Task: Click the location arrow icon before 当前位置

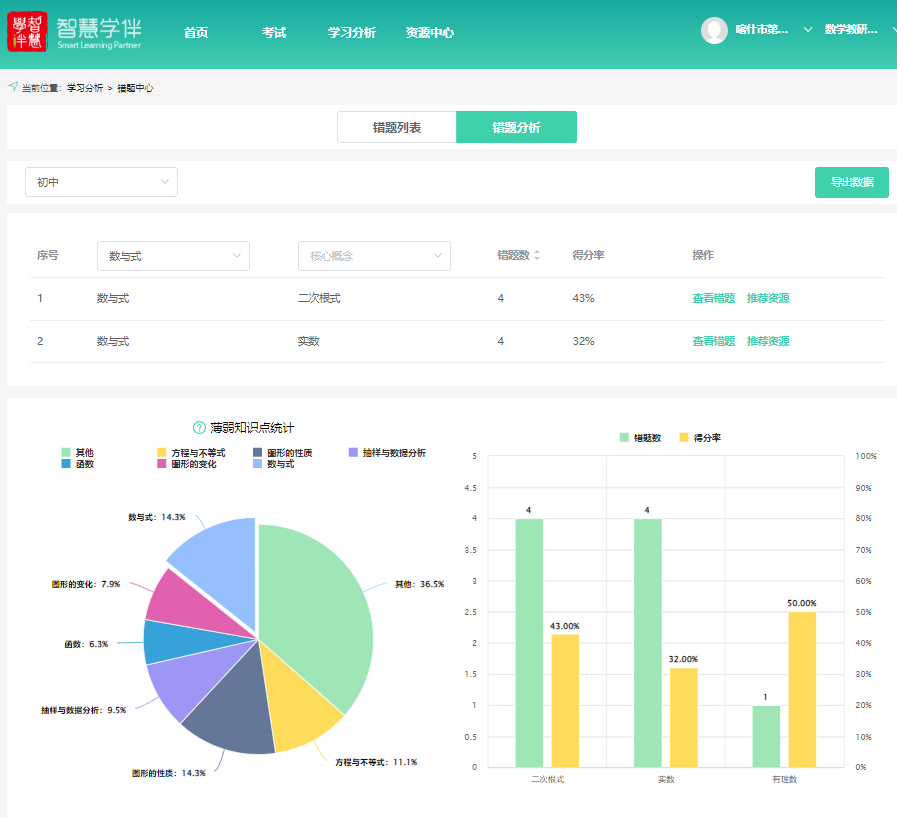Action: (x=13, y=87)
